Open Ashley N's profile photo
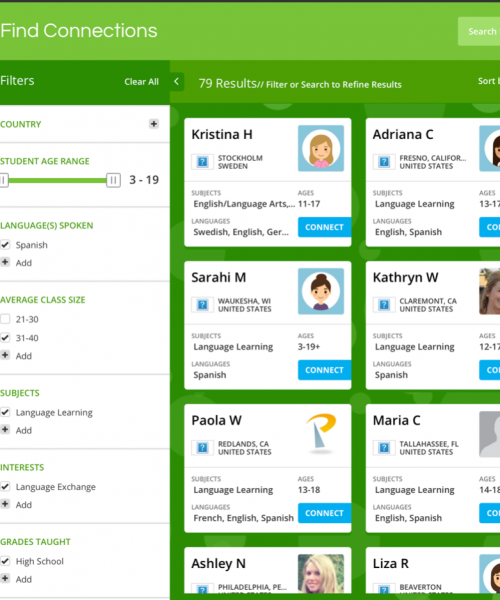Viewport: 500px width, 600px height. pos(321,574)
